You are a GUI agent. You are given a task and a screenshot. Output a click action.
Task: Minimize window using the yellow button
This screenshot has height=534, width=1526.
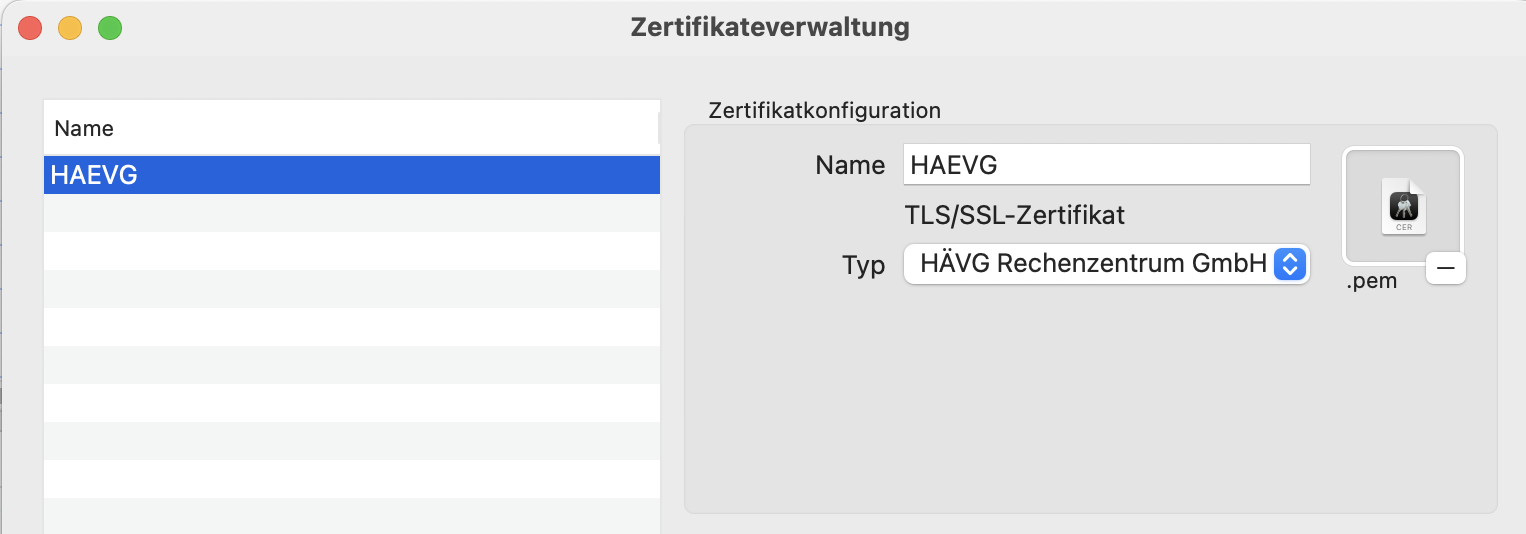coord(70,28)
